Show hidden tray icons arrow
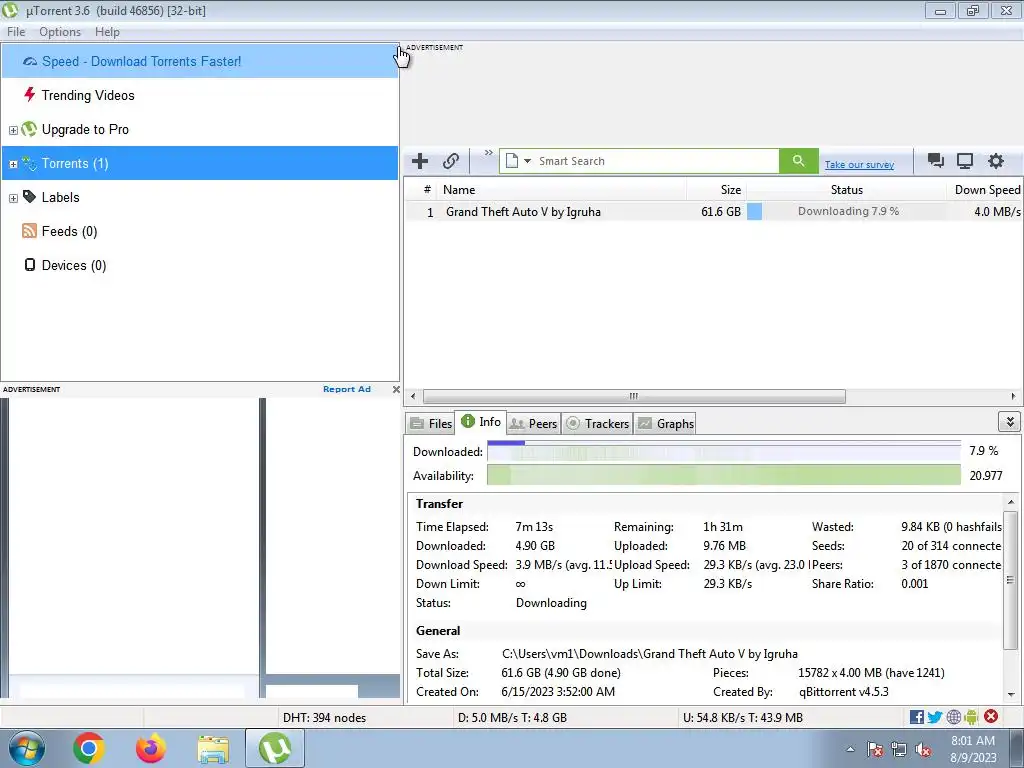The width and height of the screenshot is (1024, 768). click(x=850, y=750)
